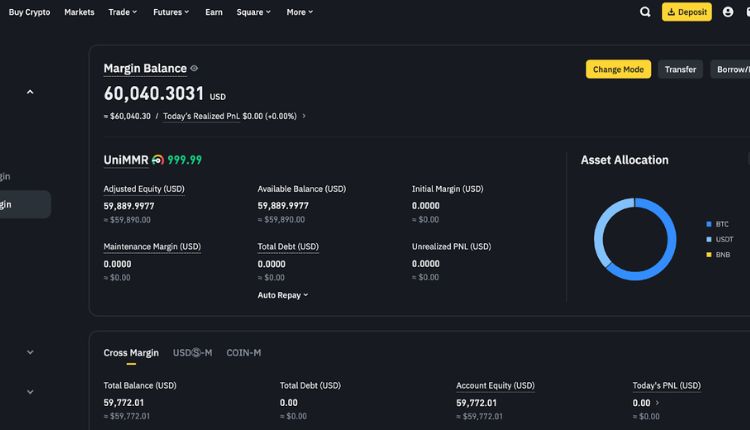750x430 pixels.
Task: Select the Cross Margin tab
Action: (x=131, y=353)
